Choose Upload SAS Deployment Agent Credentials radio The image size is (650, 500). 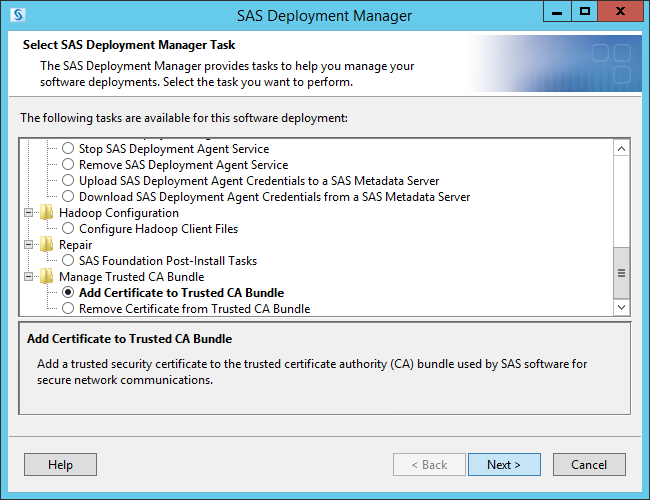click(68, 181)
